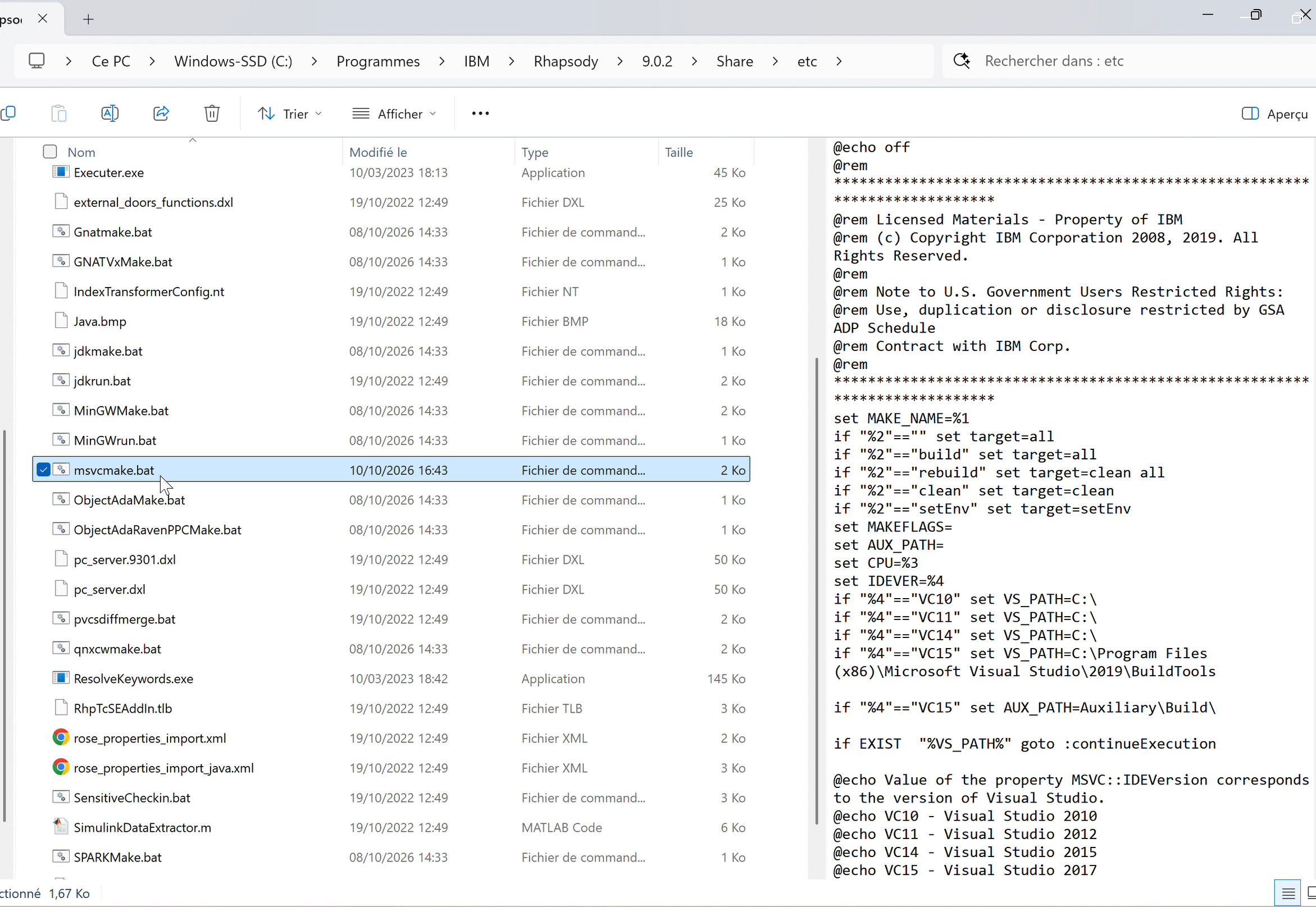Sort by Type column header
This screenshot has width=1316, height=907.
(586, 152)
